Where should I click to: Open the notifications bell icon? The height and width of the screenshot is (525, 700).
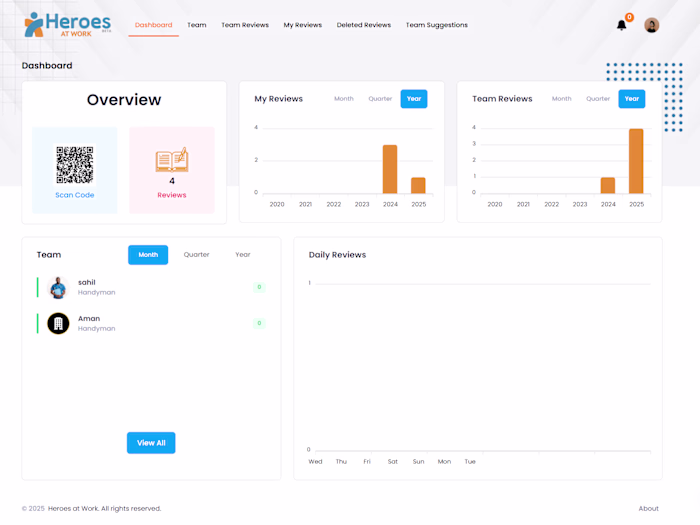[x=621, y=25]
